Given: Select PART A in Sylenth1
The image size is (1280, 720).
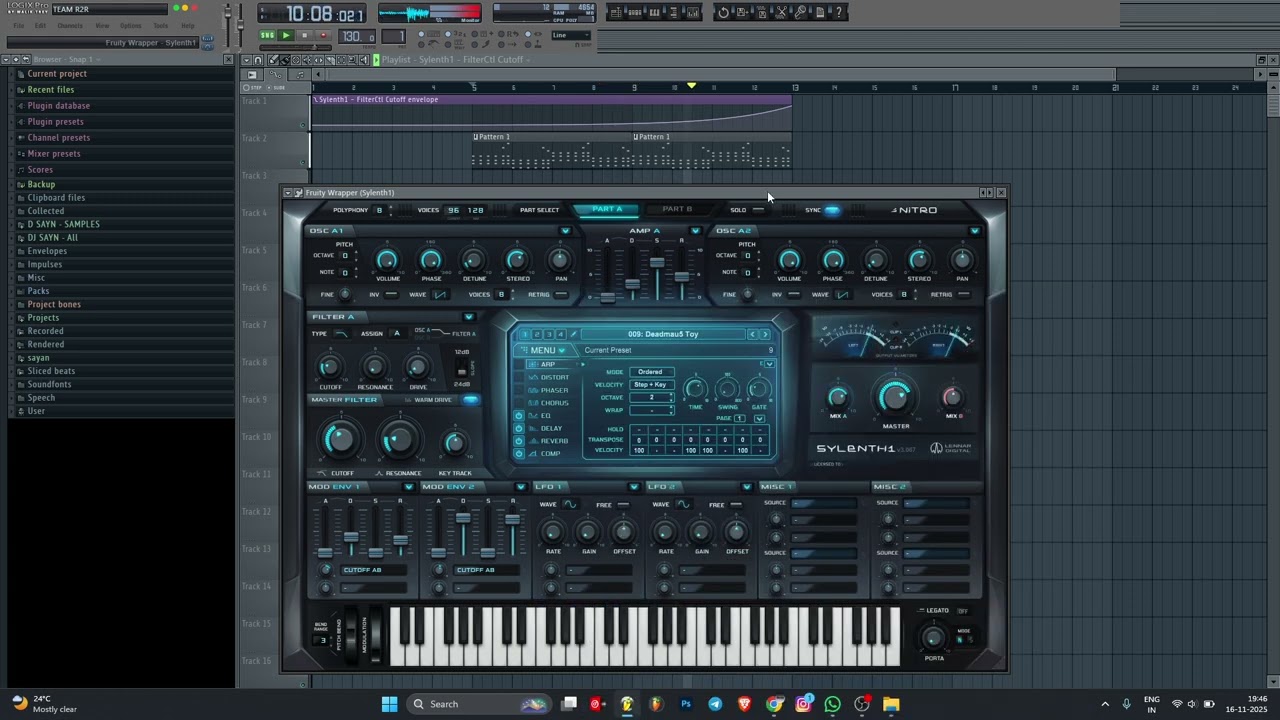Looking at the screenshot, I should coord(607,210).
